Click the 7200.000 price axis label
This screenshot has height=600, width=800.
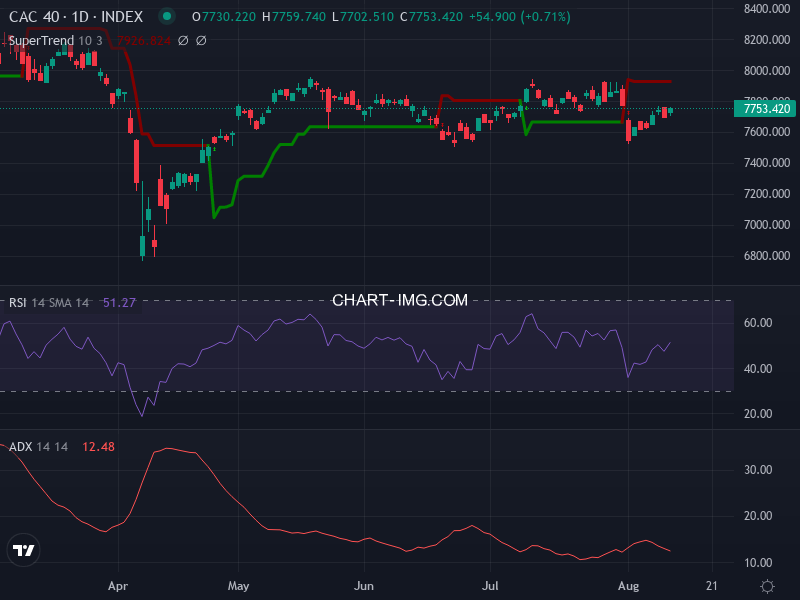[x=767, y=194]
